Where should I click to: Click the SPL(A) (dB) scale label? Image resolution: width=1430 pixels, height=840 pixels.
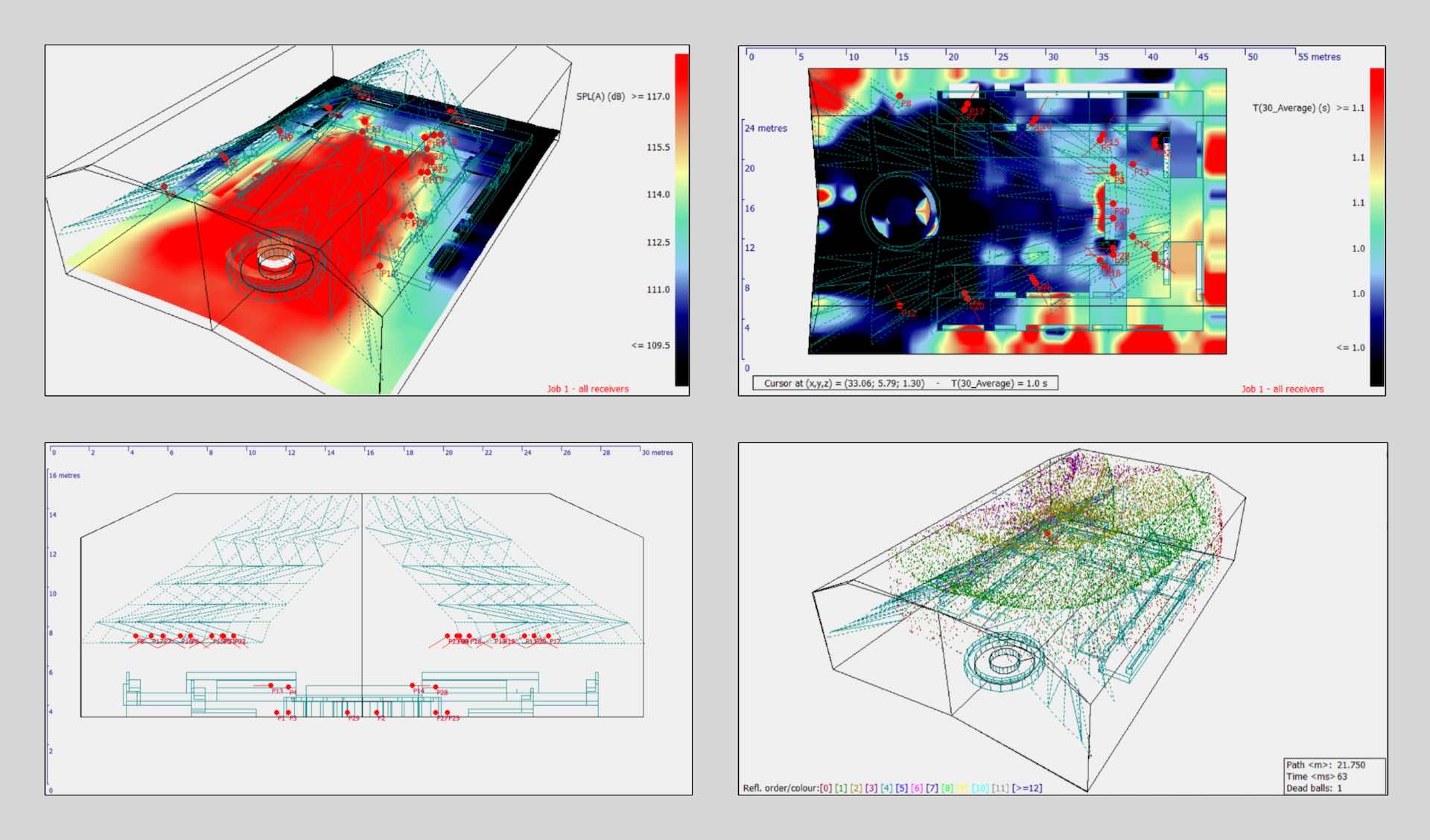(x=600, y=96)
